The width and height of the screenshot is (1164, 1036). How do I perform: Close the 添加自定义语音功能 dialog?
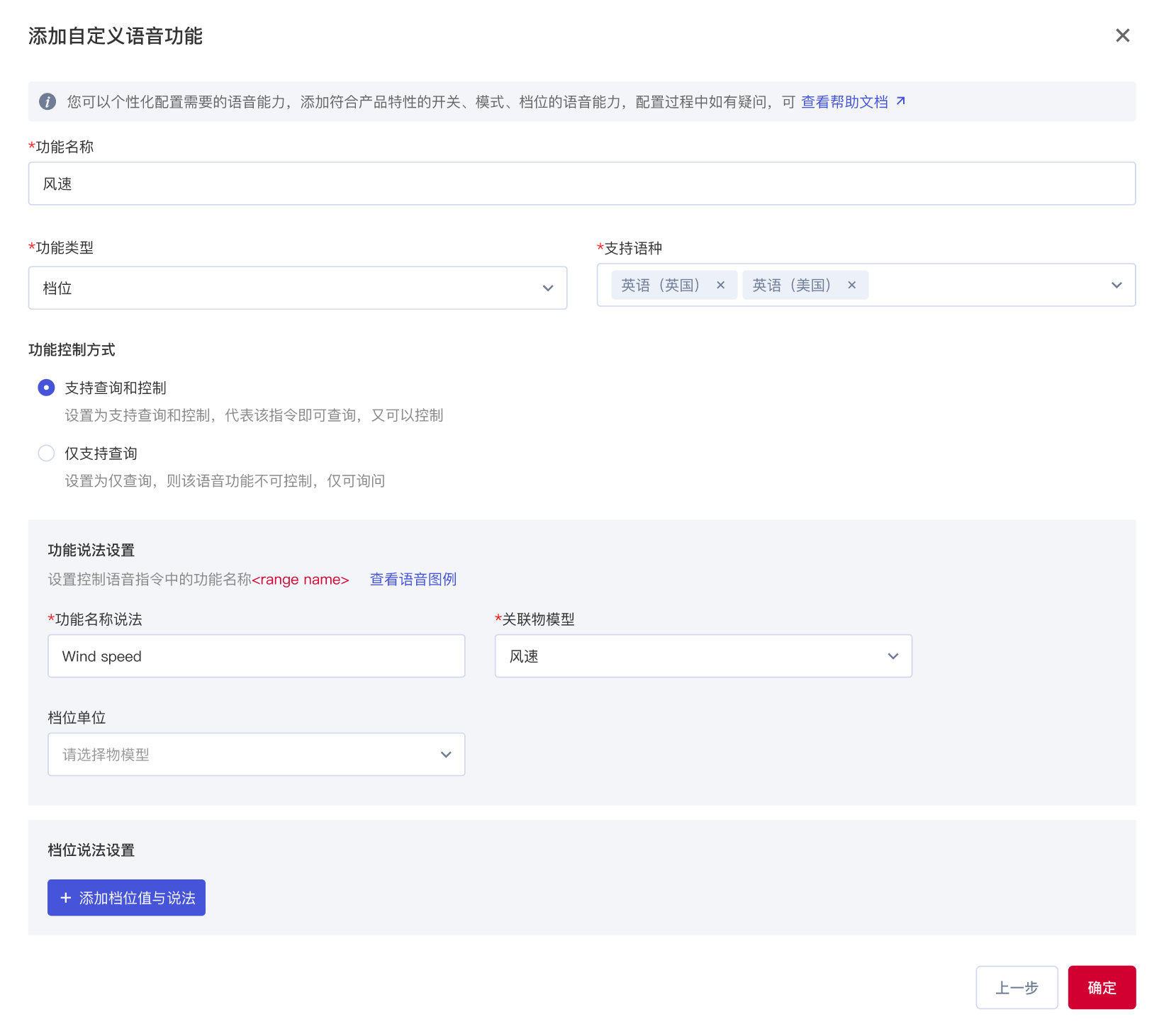[1122, 35]
